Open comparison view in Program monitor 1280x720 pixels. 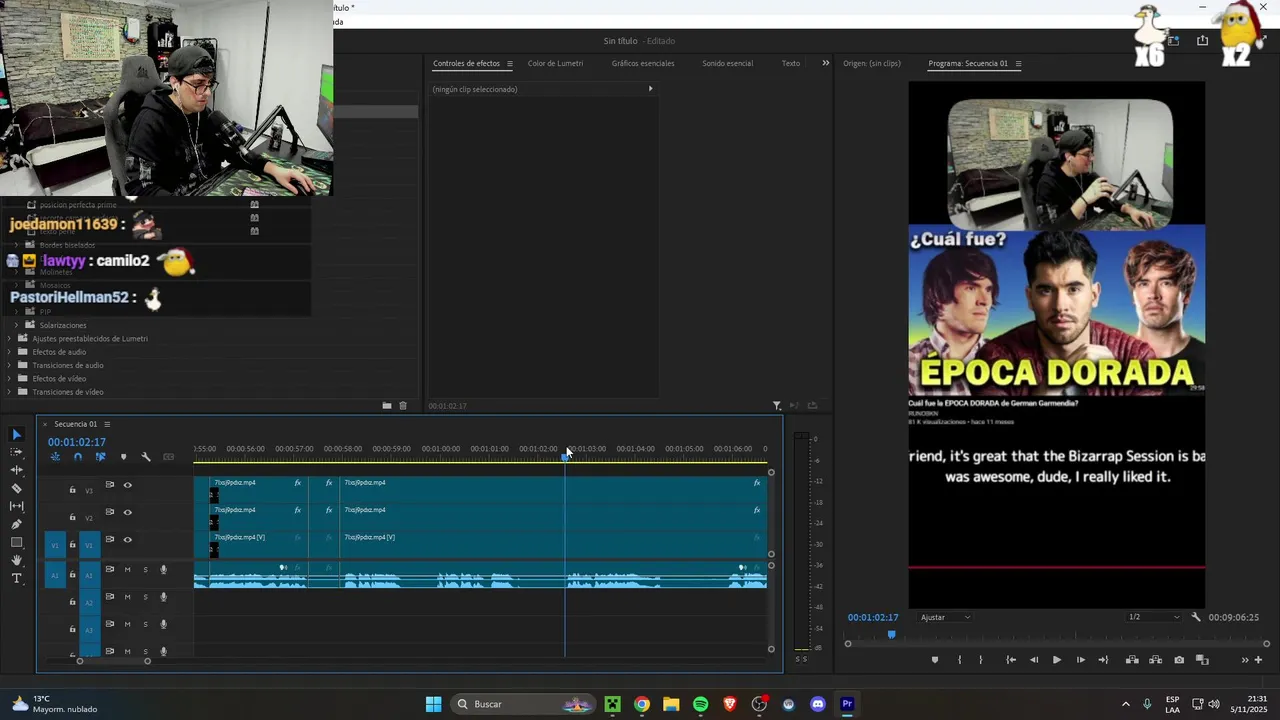(x=1202, y=660)
